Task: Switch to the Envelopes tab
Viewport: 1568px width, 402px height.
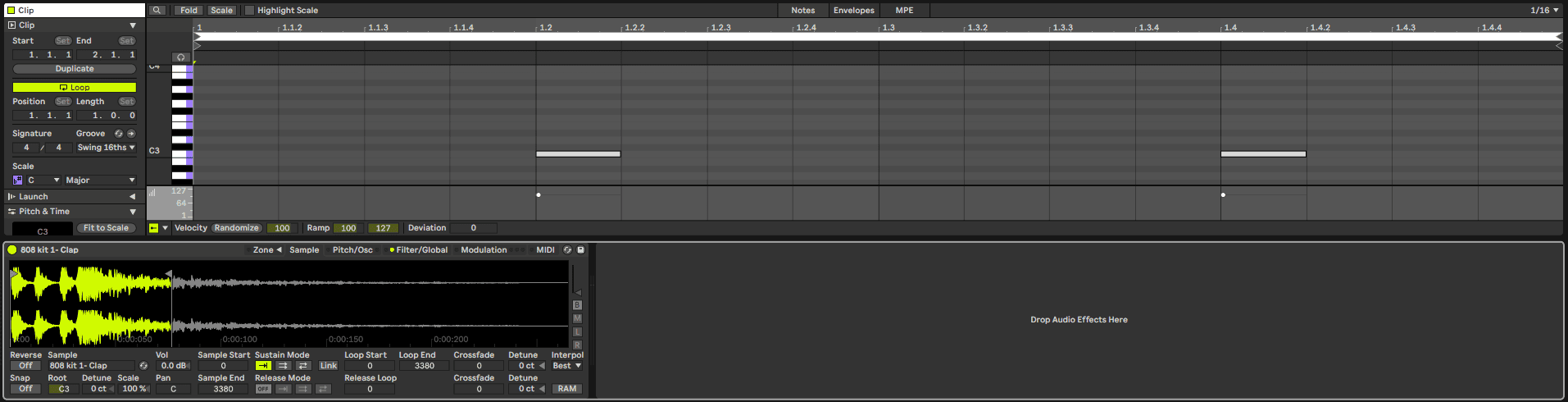Action: pos(853,11)
